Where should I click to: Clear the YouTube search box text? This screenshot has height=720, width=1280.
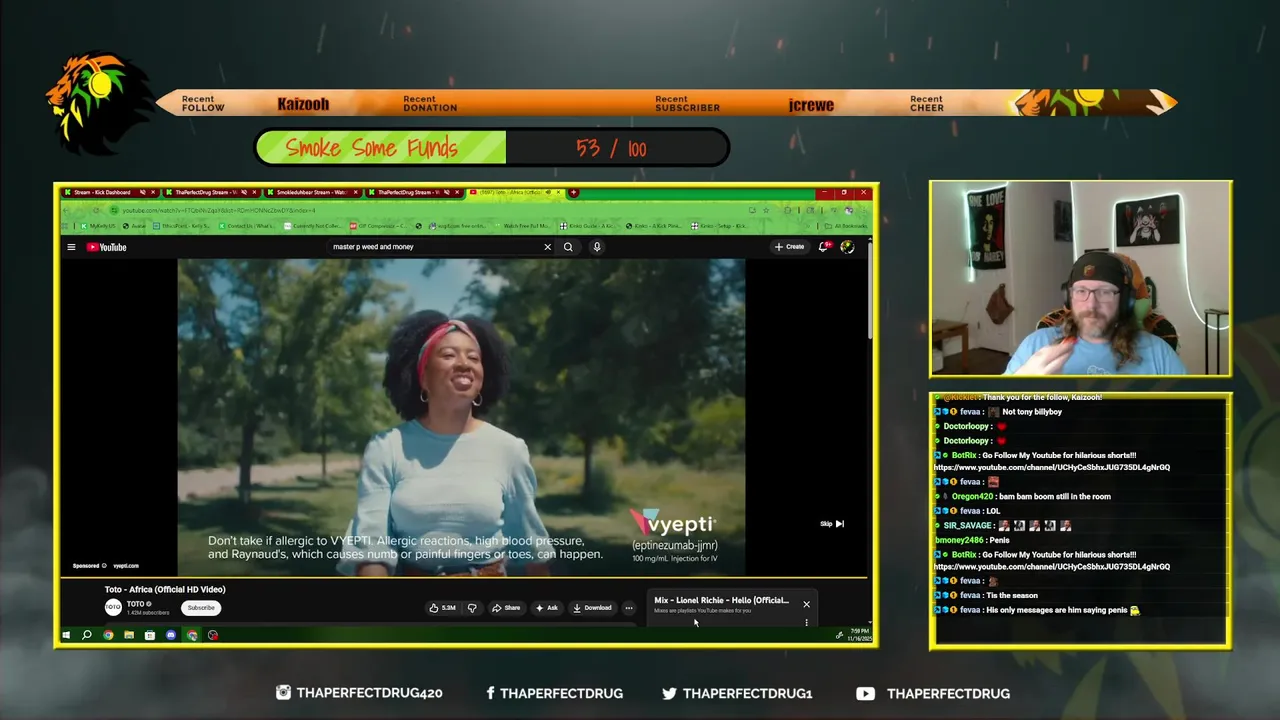point(547,247)
